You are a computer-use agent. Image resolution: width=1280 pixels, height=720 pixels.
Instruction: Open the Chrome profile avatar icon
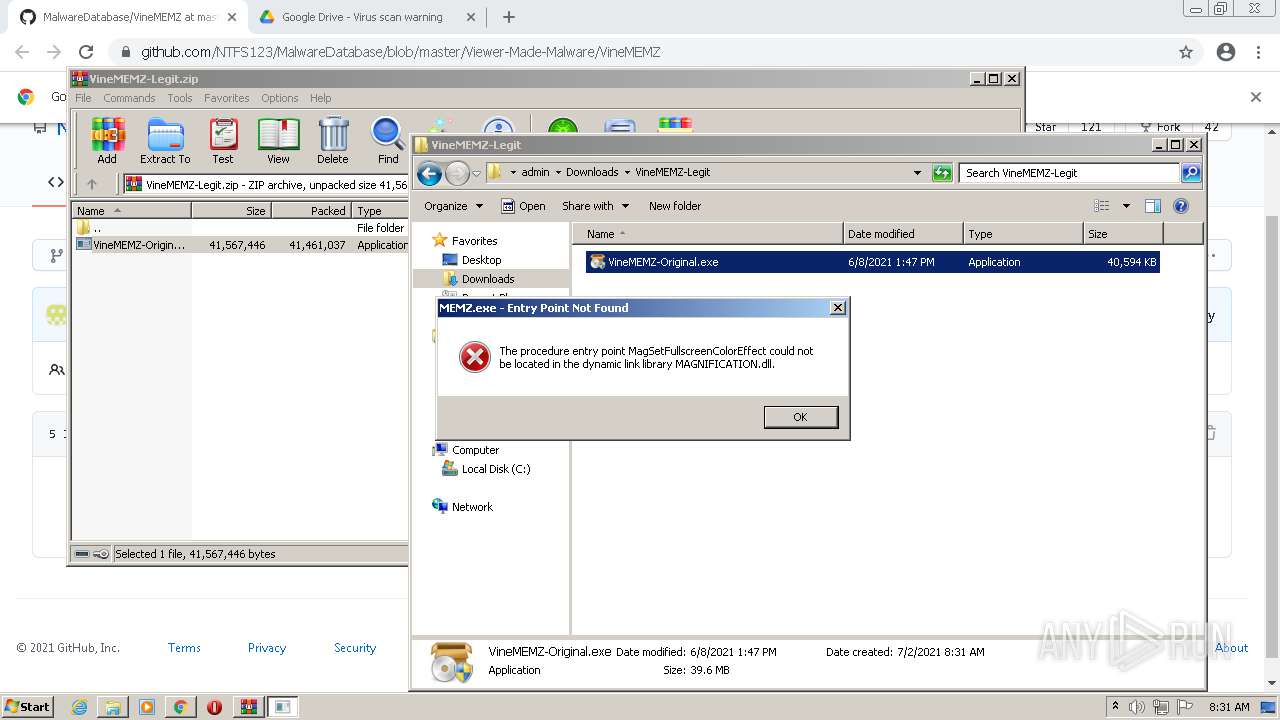(x=1226, y=52)
